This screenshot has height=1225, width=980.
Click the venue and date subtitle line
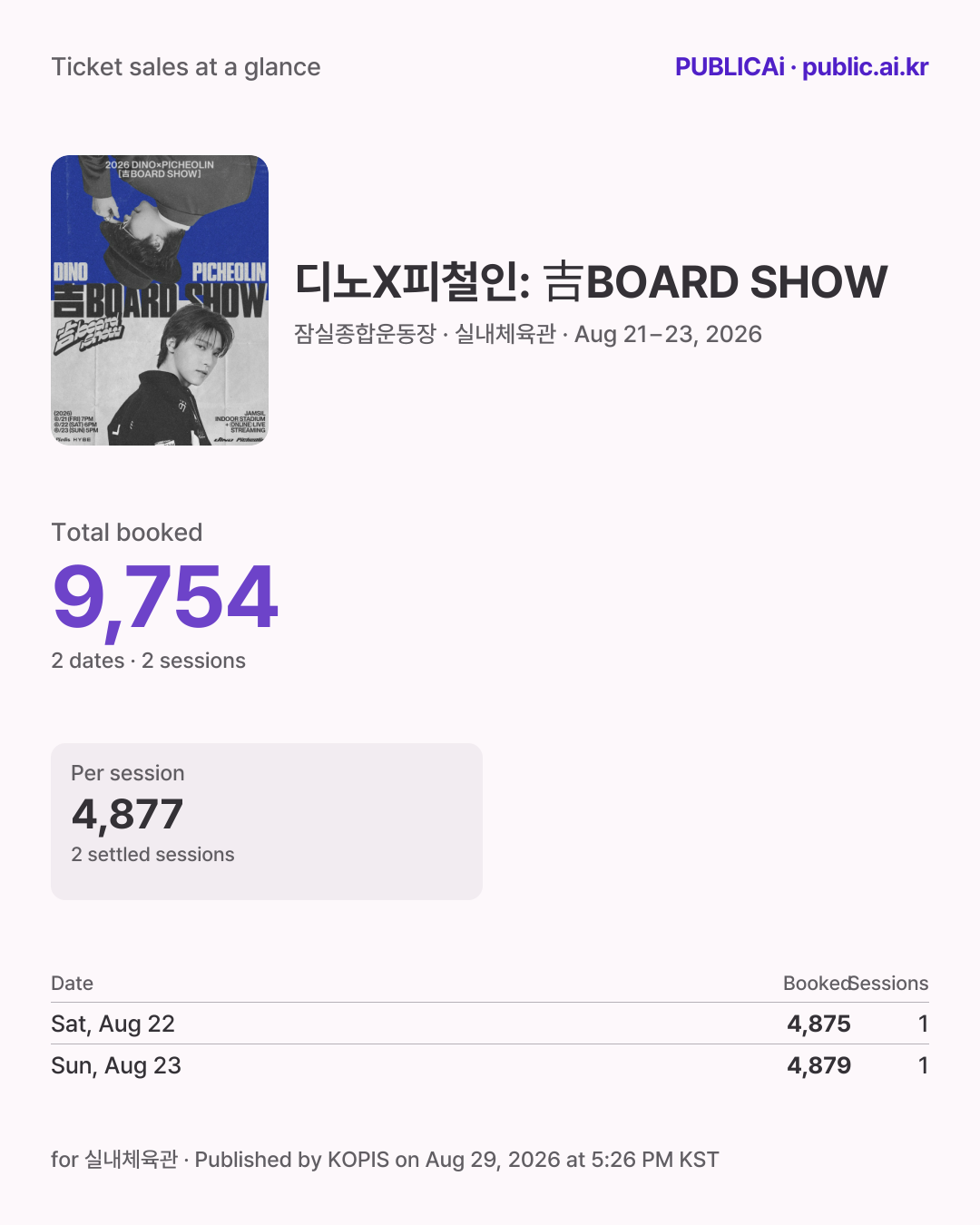[x=528, y=334]
